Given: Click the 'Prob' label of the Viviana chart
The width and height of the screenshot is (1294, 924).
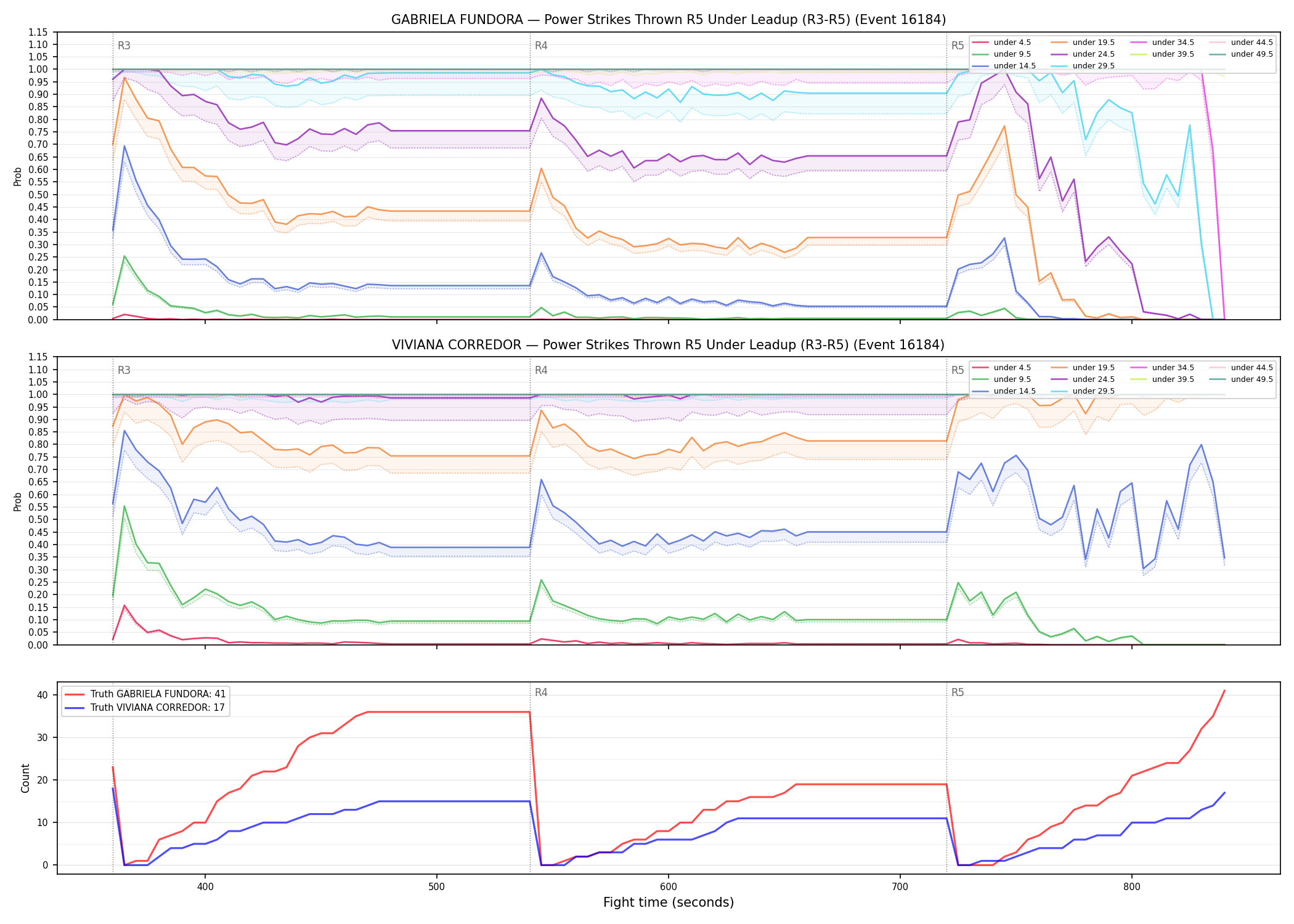Looking at the screenshot, I should pyautogui.click(x=18, y=501).
